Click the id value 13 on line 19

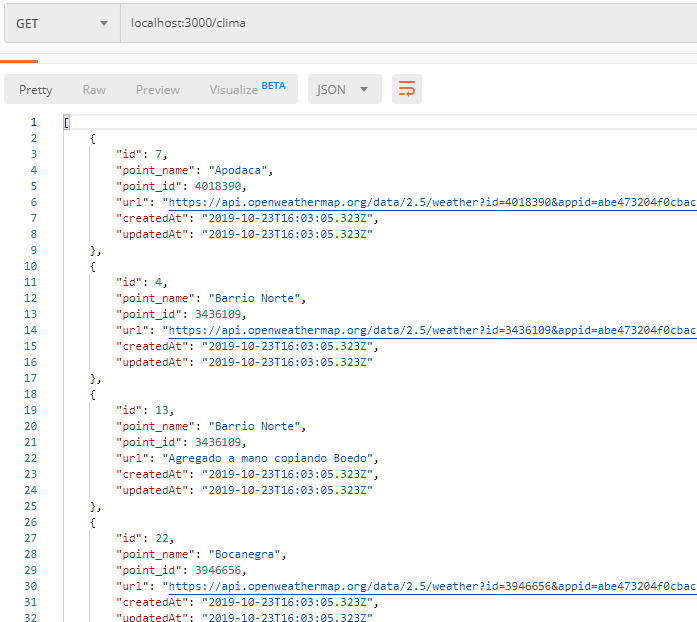coord(162,410)
